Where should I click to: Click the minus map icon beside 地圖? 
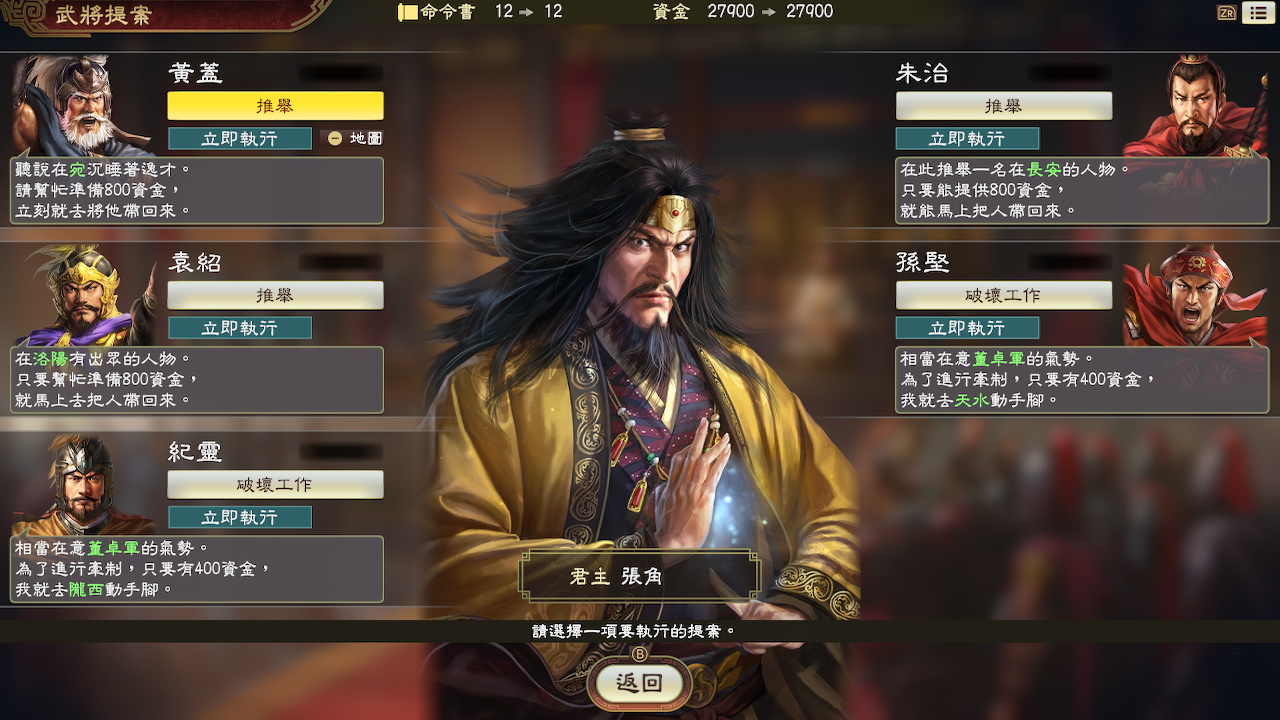tap(335, 138)
